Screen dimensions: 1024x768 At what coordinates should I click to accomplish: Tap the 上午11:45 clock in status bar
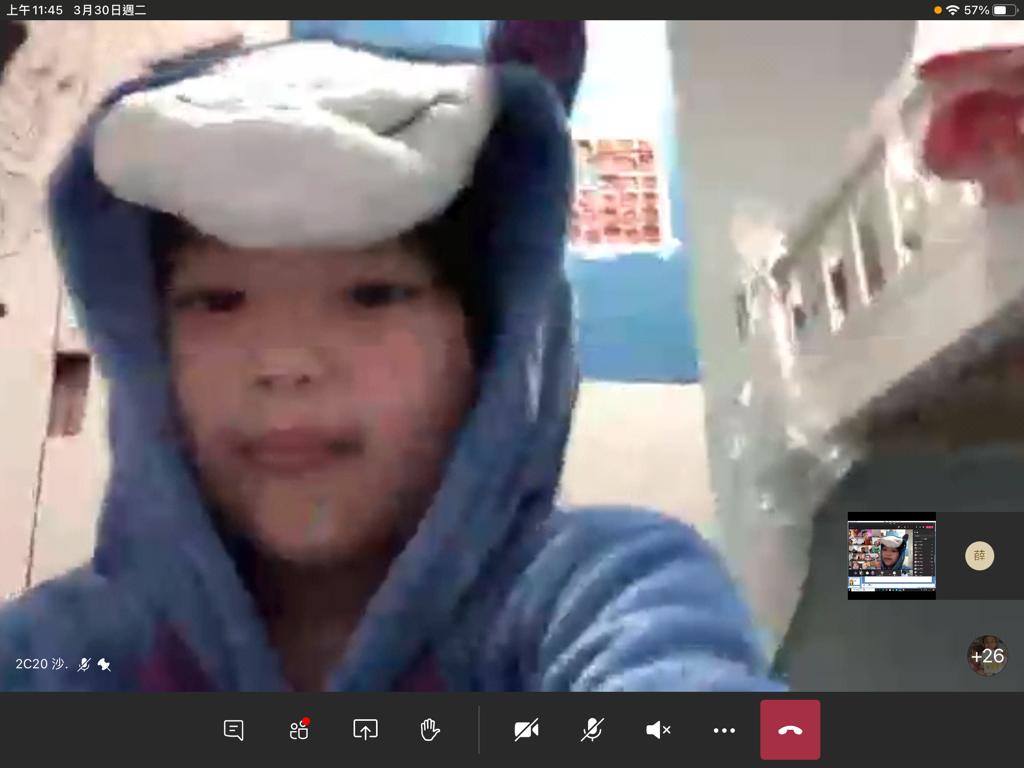tap(35, 10)
